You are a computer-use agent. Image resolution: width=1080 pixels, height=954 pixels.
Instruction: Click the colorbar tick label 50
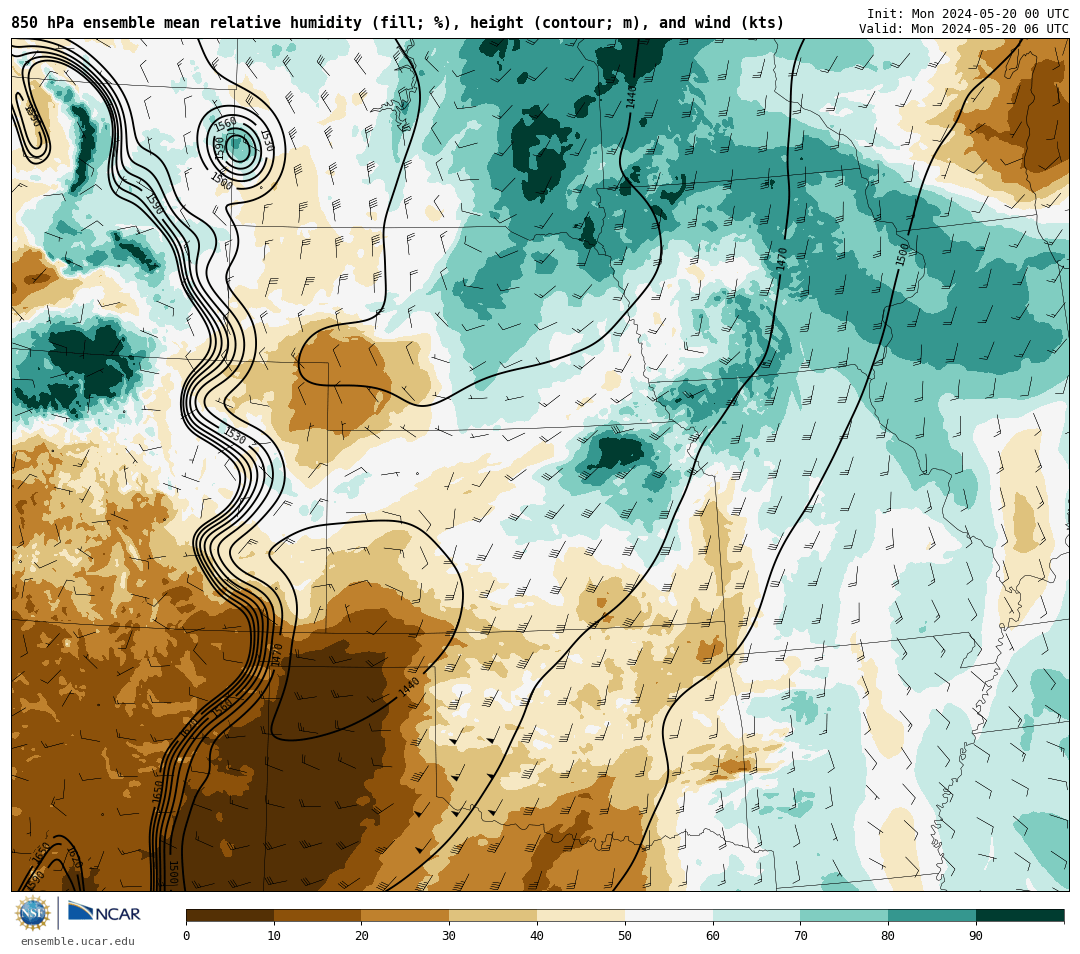point(625,935)
